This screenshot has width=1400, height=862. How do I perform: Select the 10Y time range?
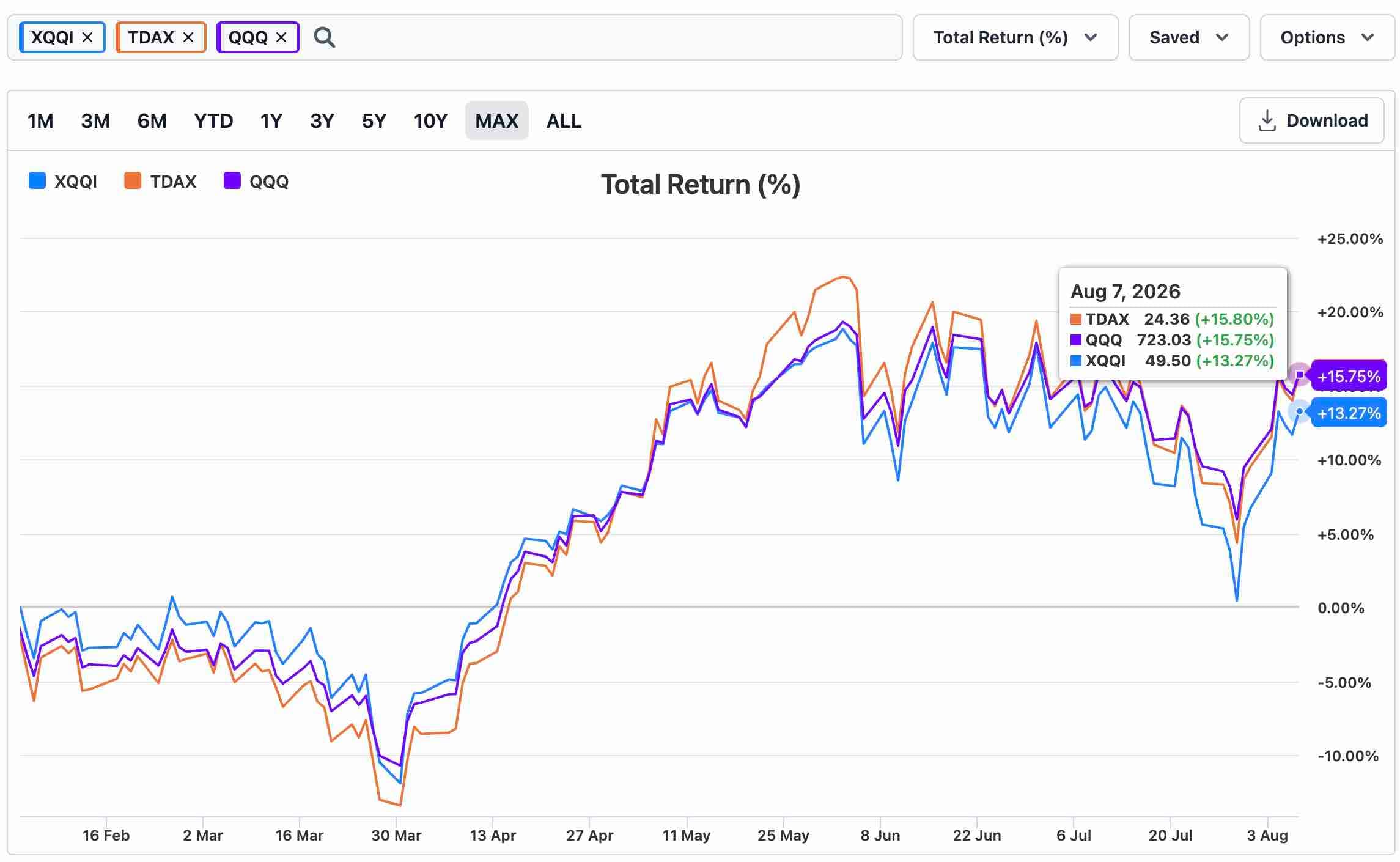click(x=430, y=120)
